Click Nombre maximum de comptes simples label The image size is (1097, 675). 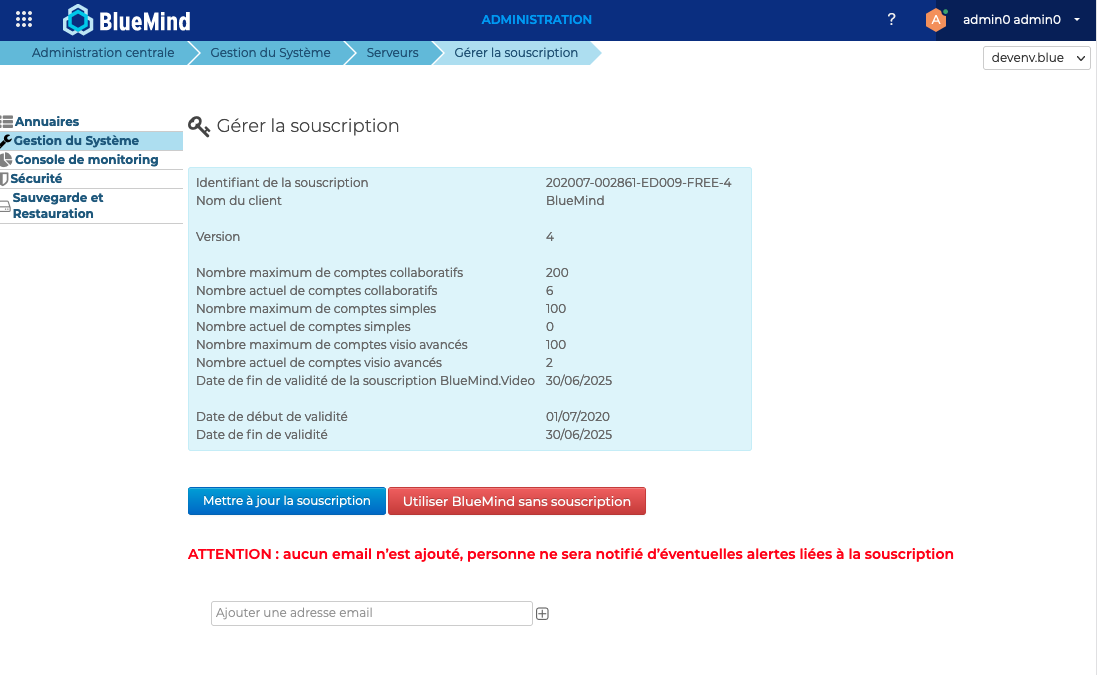click(x=316, y=309)
